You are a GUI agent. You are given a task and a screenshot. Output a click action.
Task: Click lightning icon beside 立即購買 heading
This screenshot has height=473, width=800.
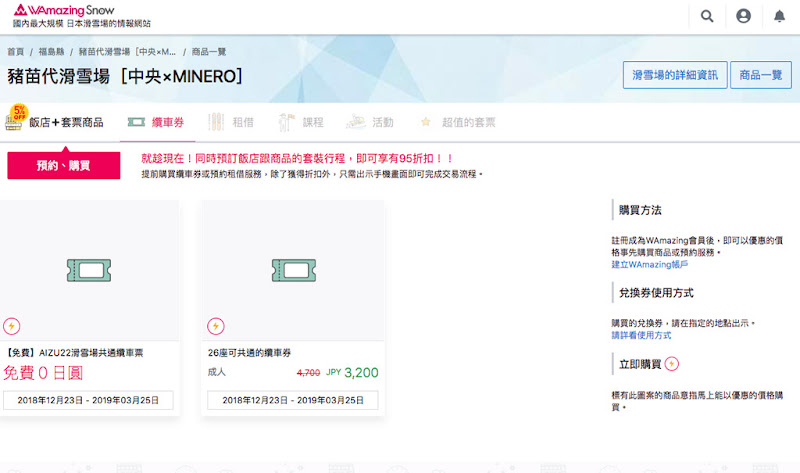click(671, 364)
